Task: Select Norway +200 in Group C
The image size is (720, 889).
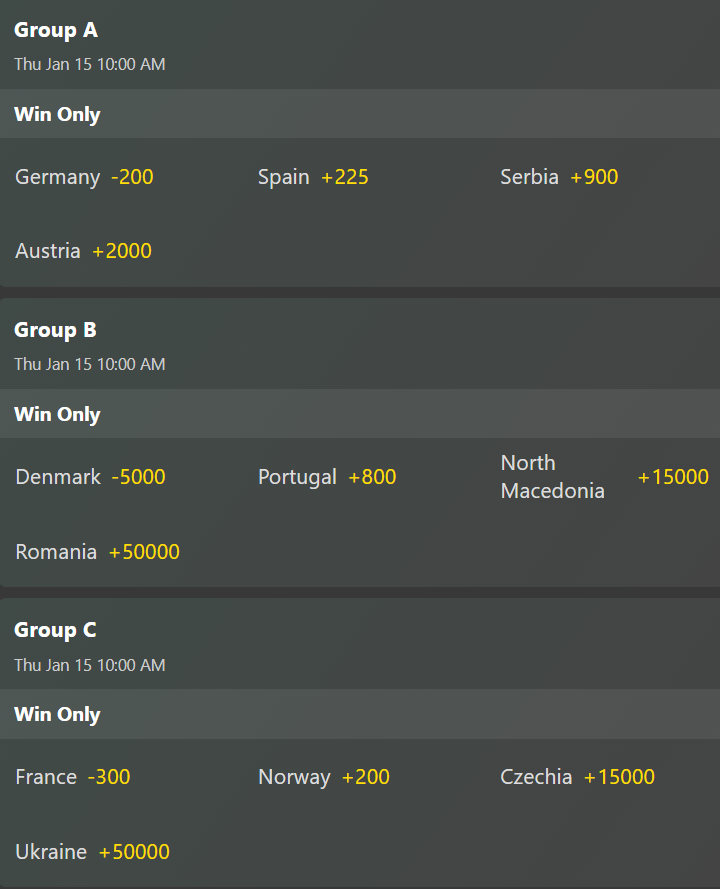Action: pyautogui.click(x=324, y=777)
